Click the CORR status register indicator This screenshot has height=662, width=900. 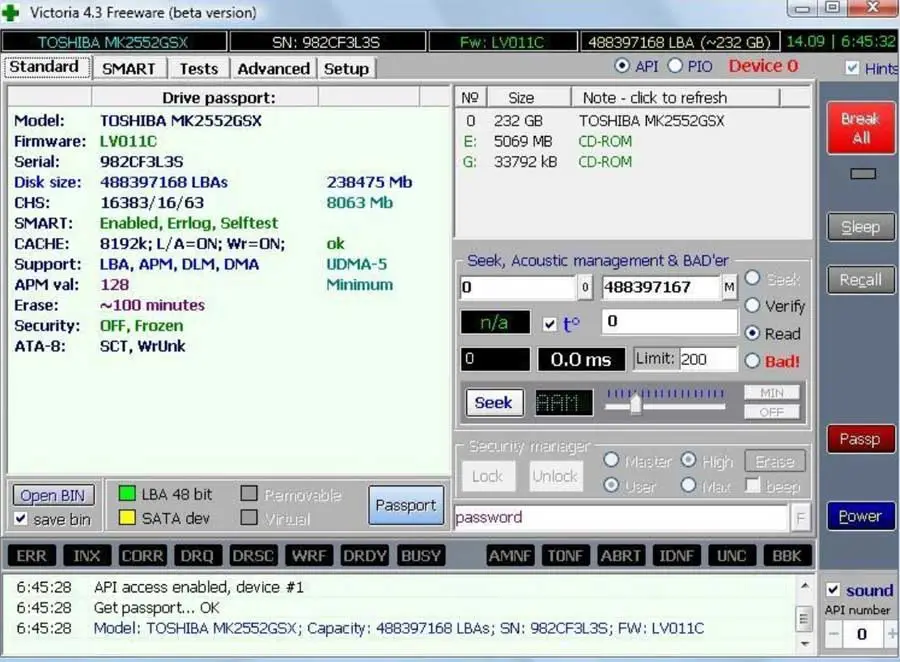(x=142, y=556)
